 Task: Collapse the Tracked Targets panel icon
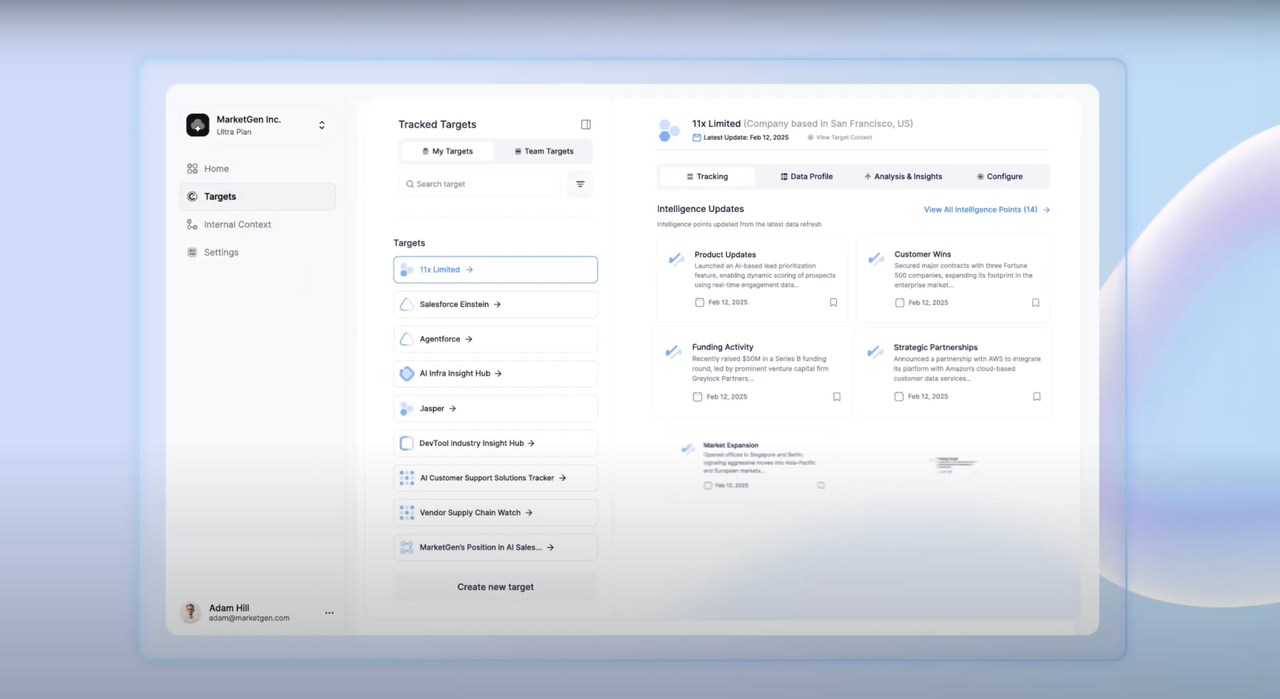tap(586, 125)
